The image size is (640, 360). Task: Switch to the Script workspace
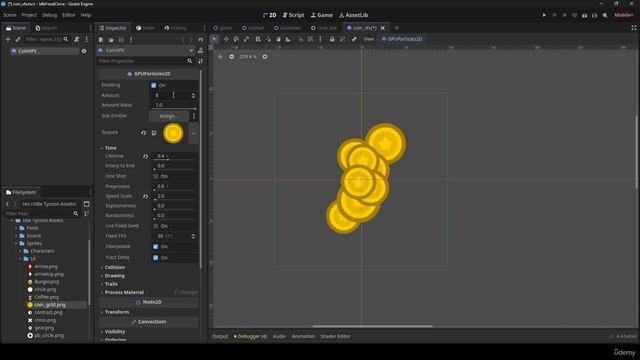click(293, 15)
